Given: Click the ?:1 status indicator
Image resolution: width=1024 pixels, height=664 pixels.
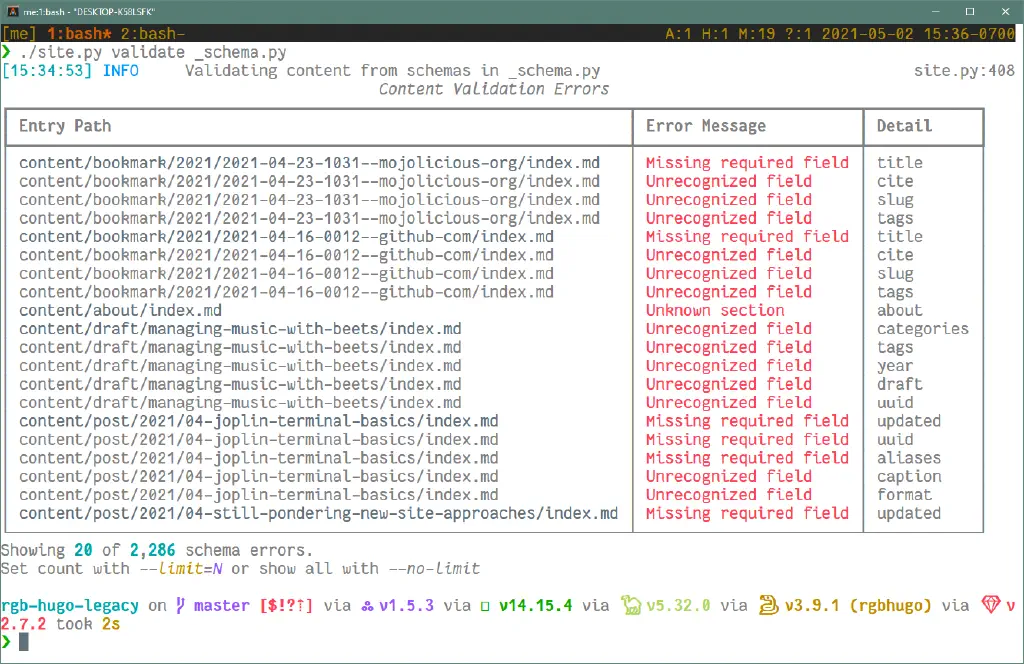Looking at the screenshot, I should (798, 33).
